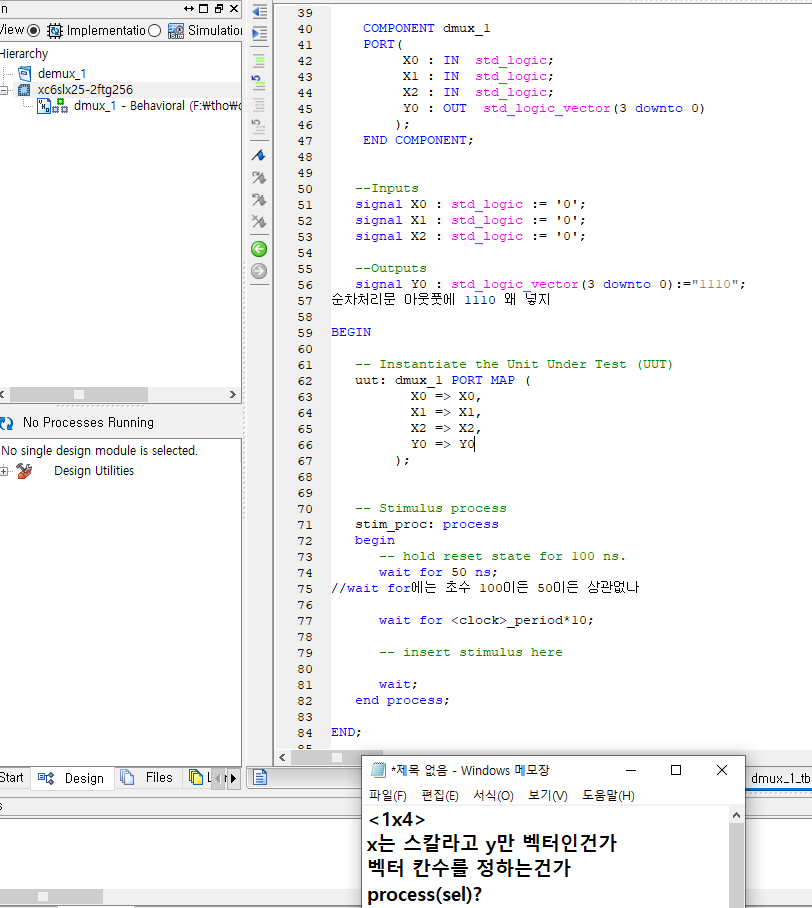This screenshot has height=908, width=812.
Task: Click 'No Processes Running' label
Action: pos(89,423)
